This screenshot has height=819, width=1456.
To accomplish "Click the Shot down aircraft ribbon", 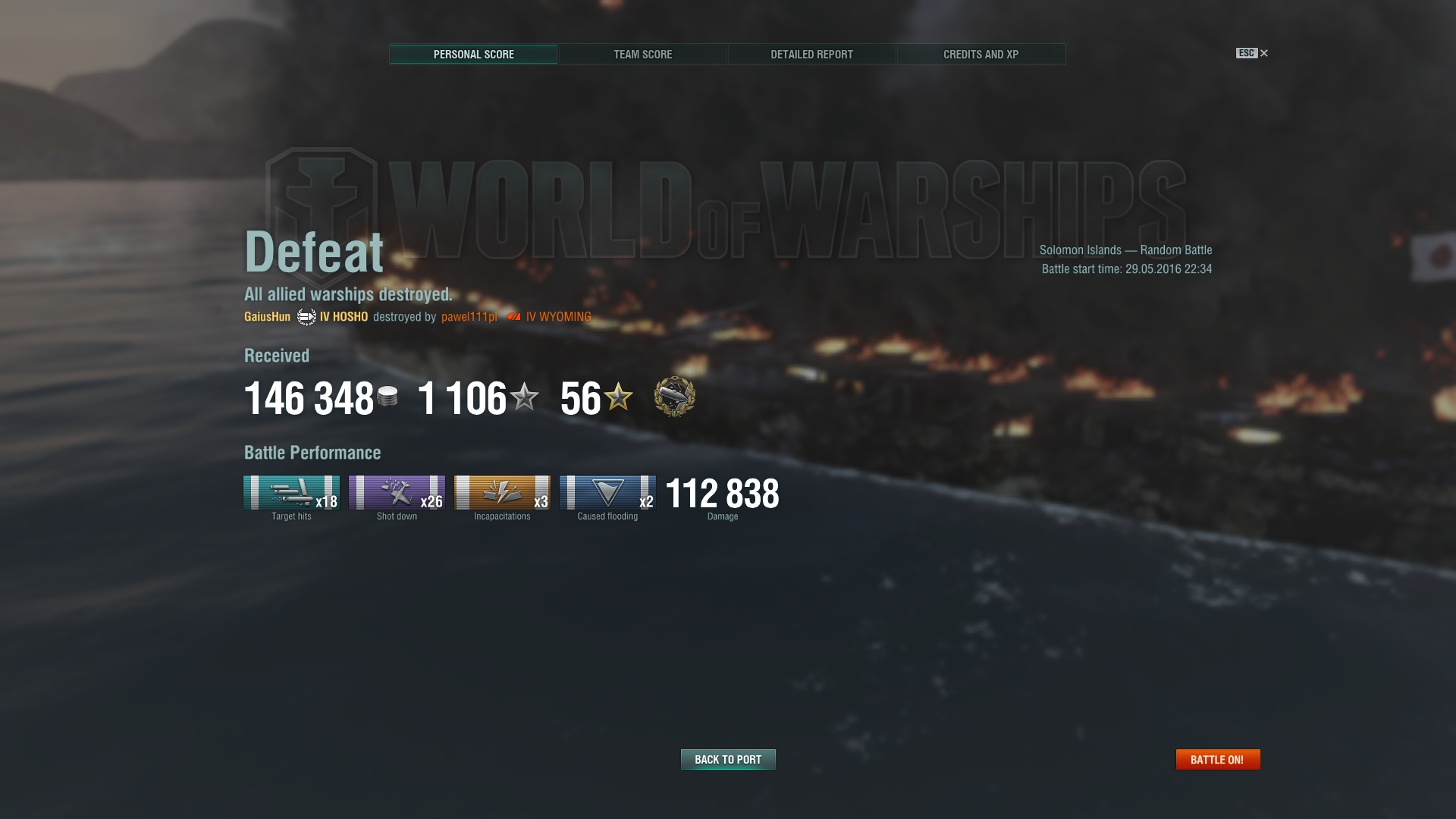I will pyautogui.click(x=397, y=493).
